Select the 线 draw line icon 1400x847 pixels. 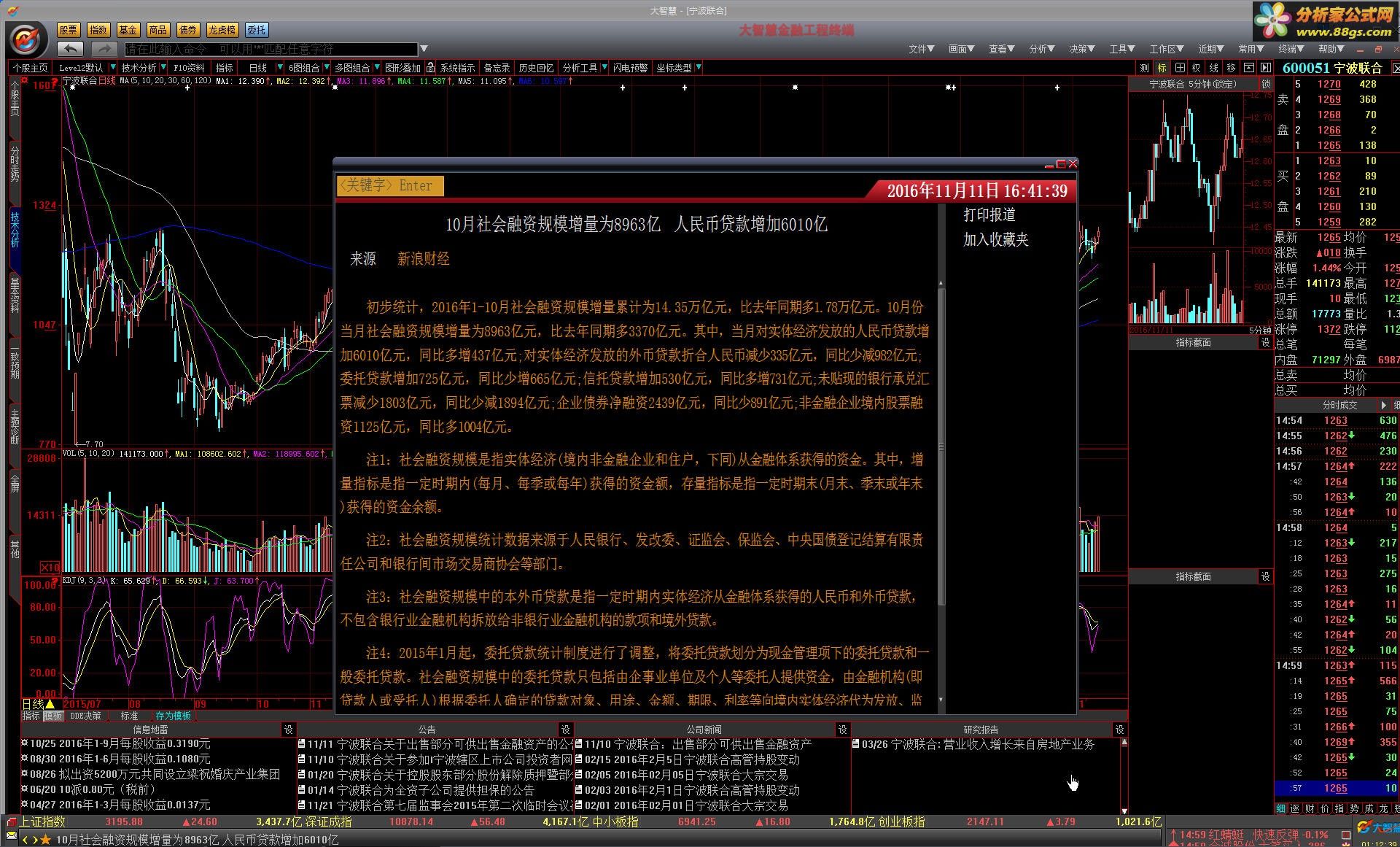point(1214,68)
